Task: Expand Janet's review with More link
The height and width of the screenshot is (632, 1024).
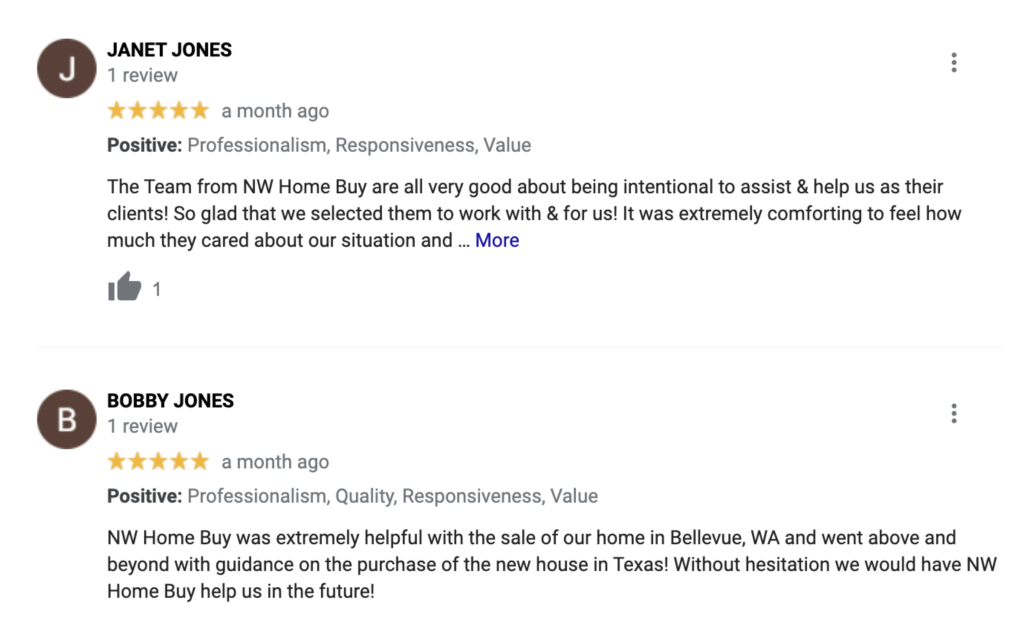Action: point(497,240)
